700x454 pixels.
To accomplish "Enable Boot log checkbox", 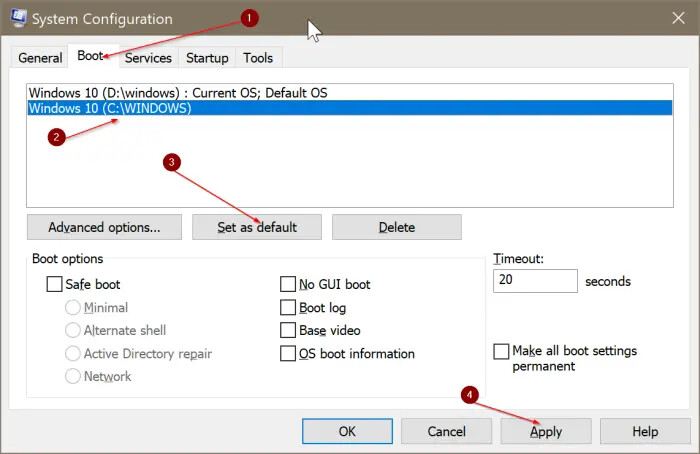I will coord(288,307).
